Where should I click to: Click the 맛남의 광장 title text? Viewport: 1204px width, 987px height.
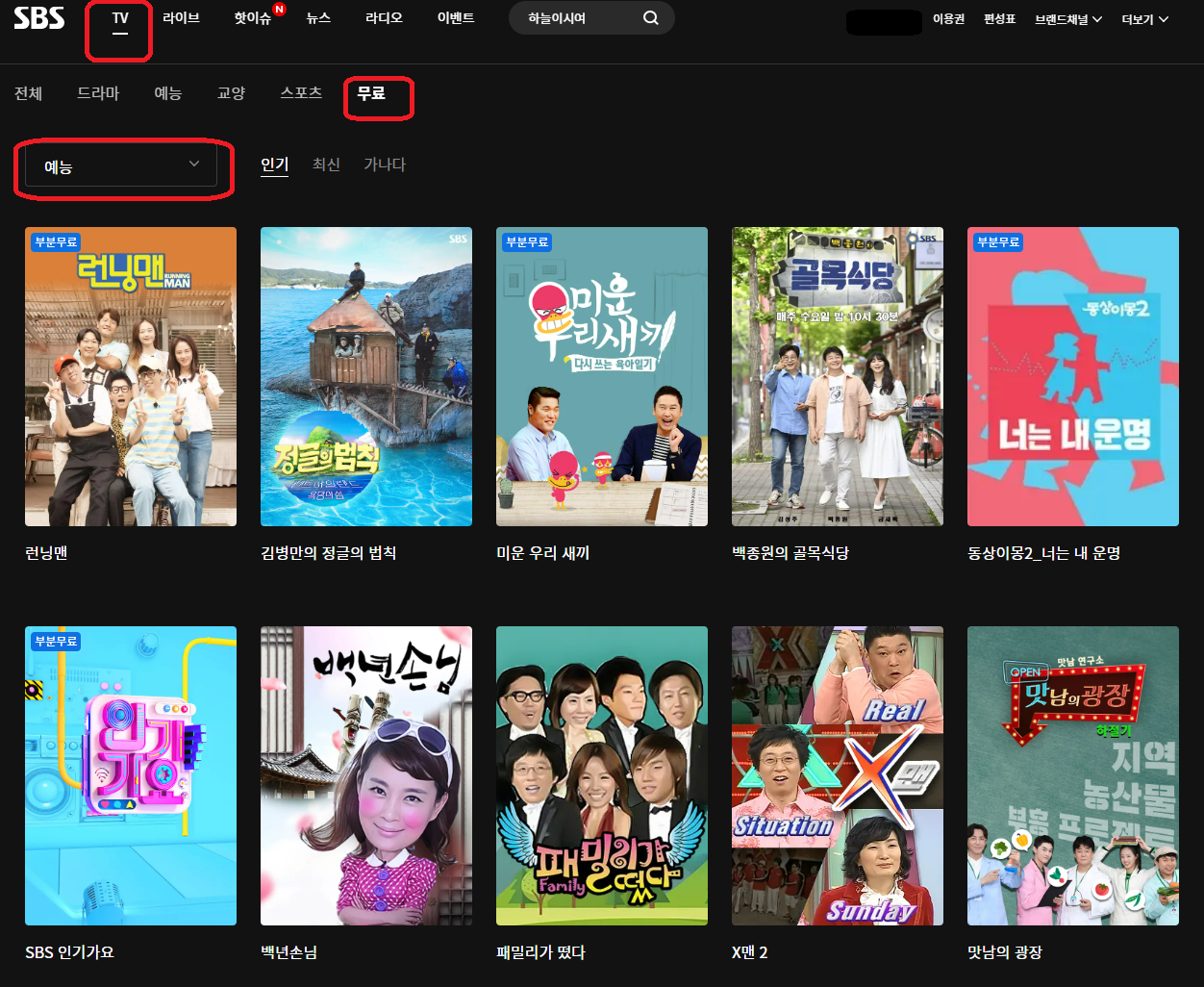click(1005, 952)
